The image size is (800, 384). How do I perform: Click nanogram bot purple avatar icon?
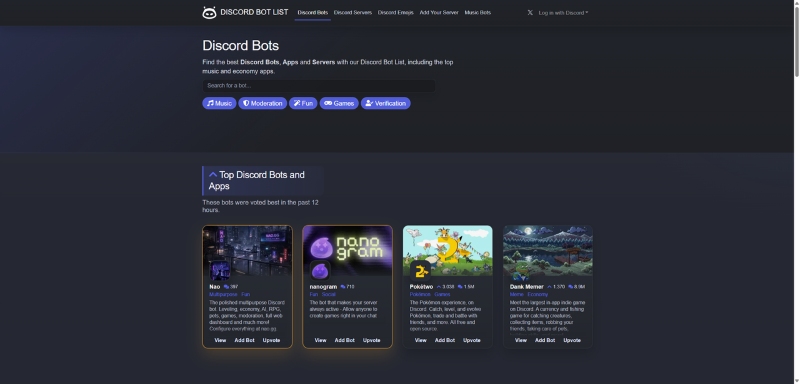pyautogui.click(x=320, y=270)
